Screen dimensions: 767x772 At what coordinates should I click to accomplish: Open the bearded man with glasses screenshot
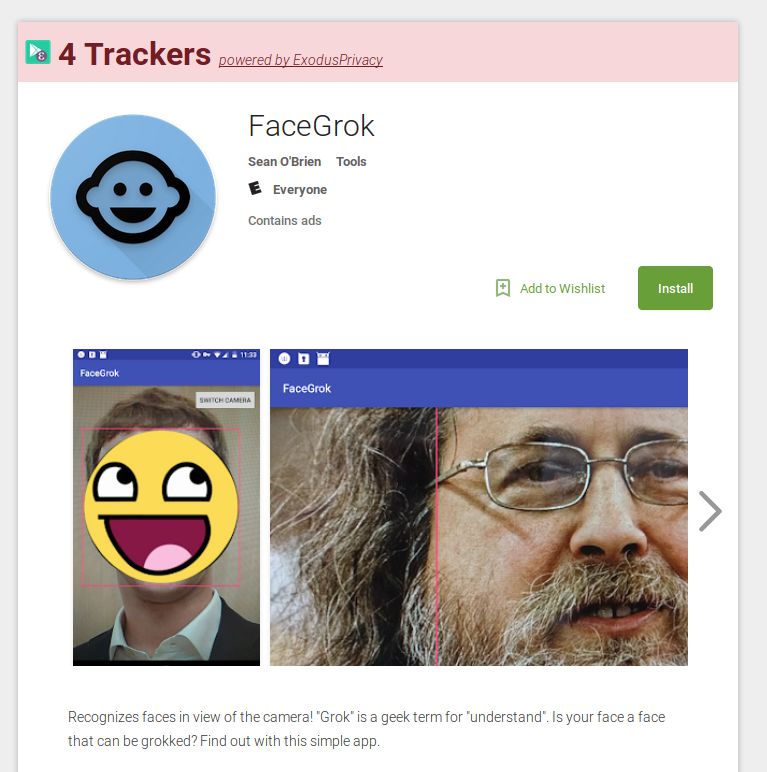(x=479, y=508)
